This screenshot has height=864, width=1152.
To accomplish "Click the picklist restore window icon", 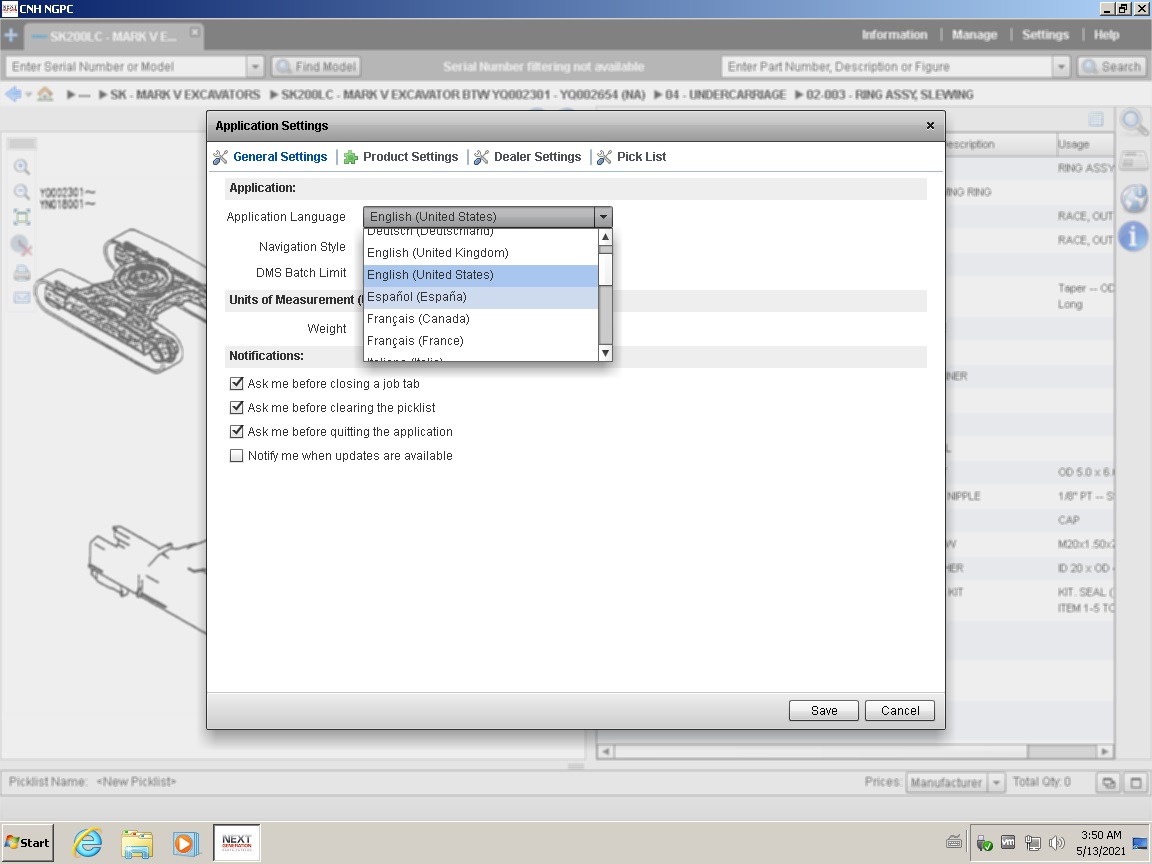I will click(1108, 782).
